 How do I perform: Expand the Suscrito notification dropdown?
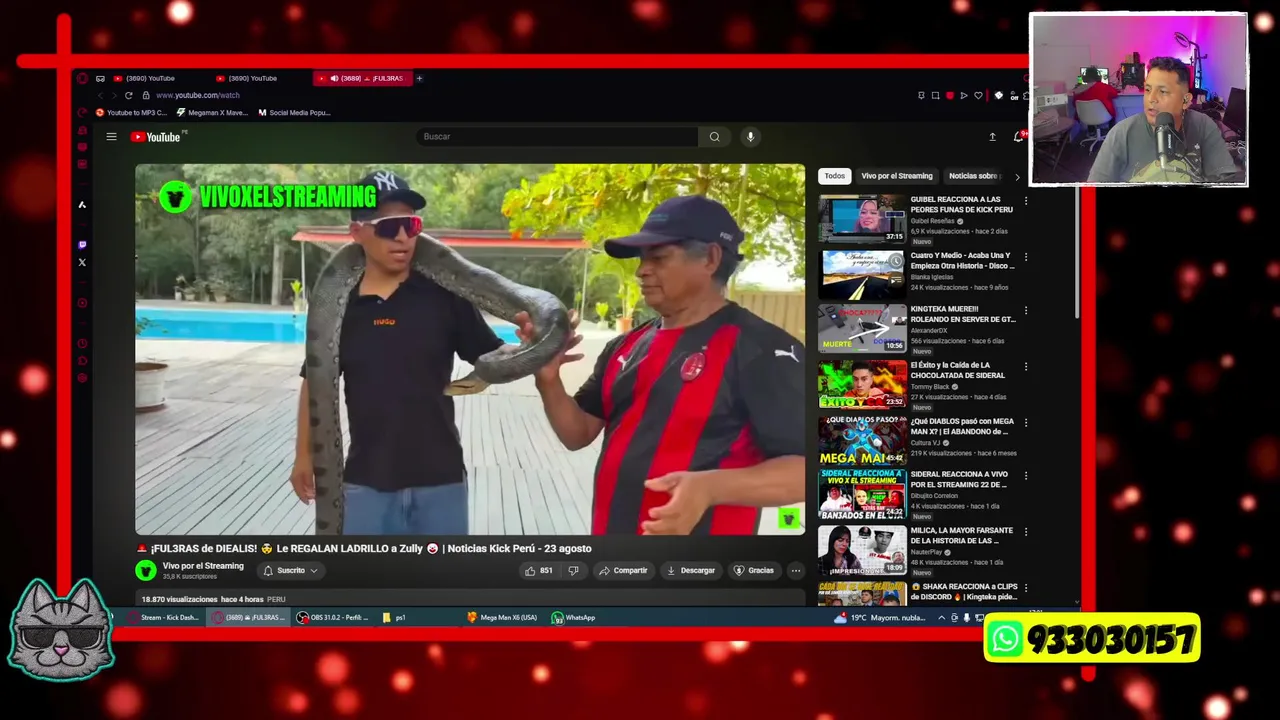point(291,571)
